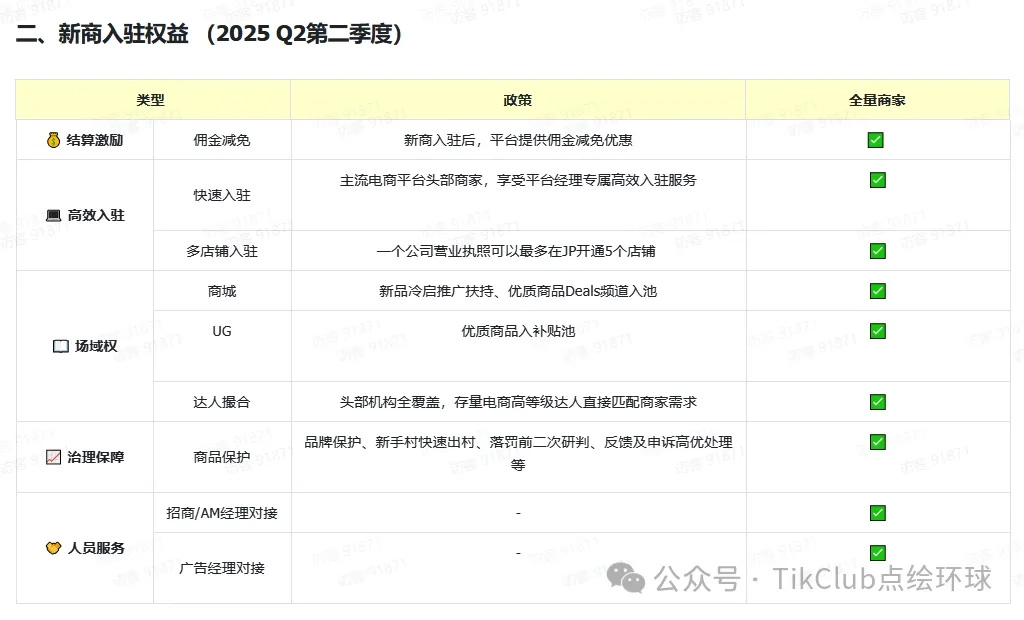The image size is (1024, 620).
Task: Click the green checkmark in the 佣金减免 row
Action: pyautogui.click(x=876, y=140)
